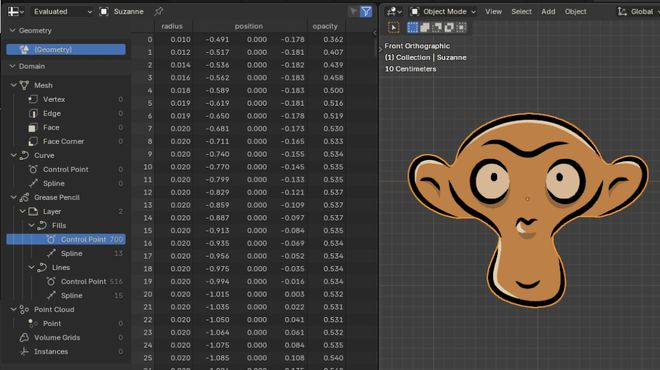Toggle the blue row filter funnel icon
Viewport: 660px width, 370px height.
click(366, 11)
